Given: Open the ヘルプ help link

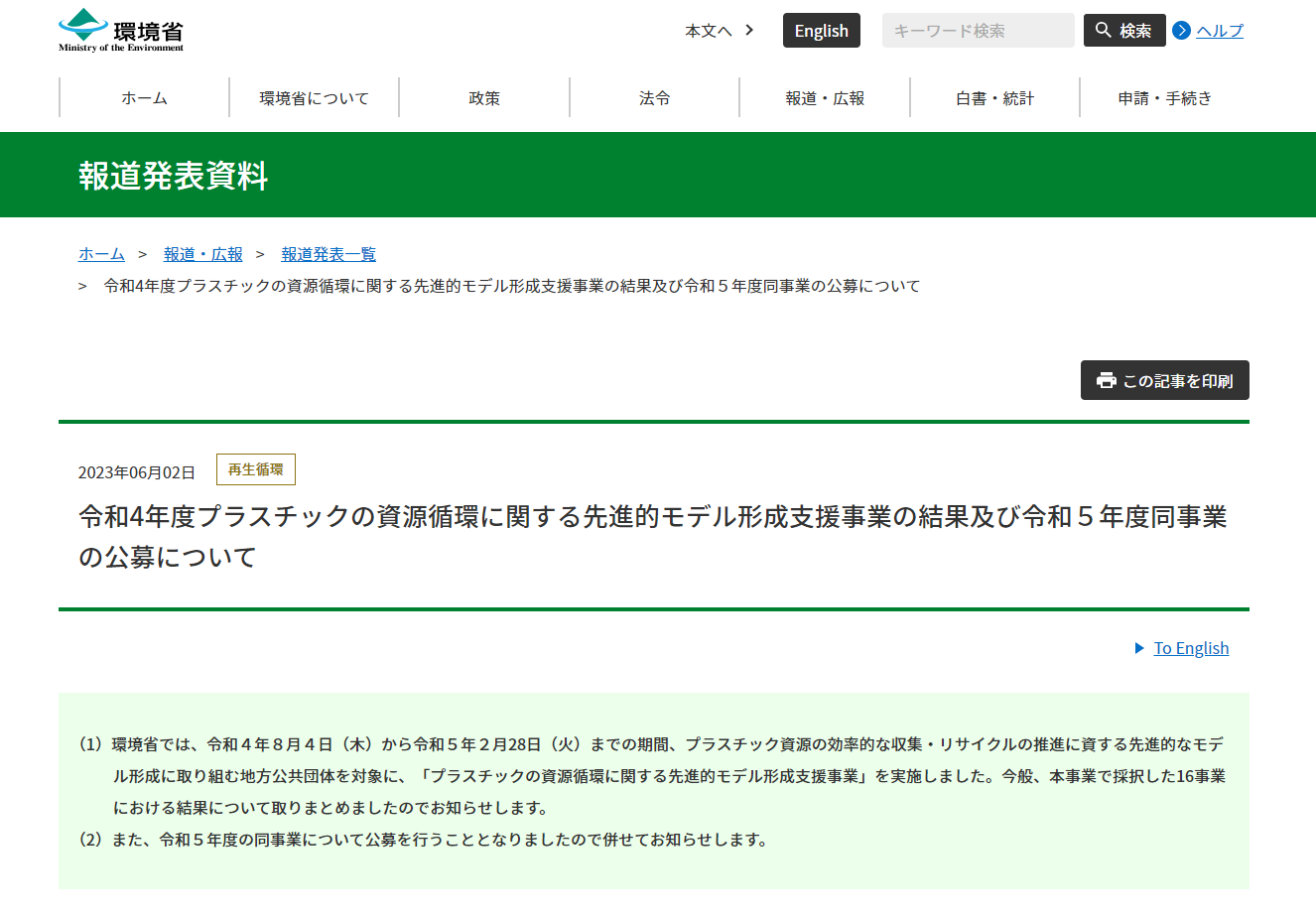Looking at the screenshot, I should tap(1219, 31).
